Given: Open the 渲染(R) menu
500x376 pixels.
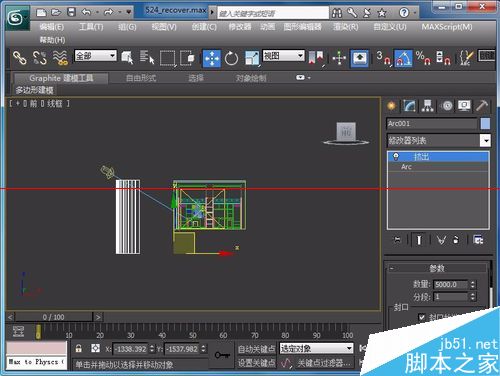Looking at the screenshot, I should [346, 27].
